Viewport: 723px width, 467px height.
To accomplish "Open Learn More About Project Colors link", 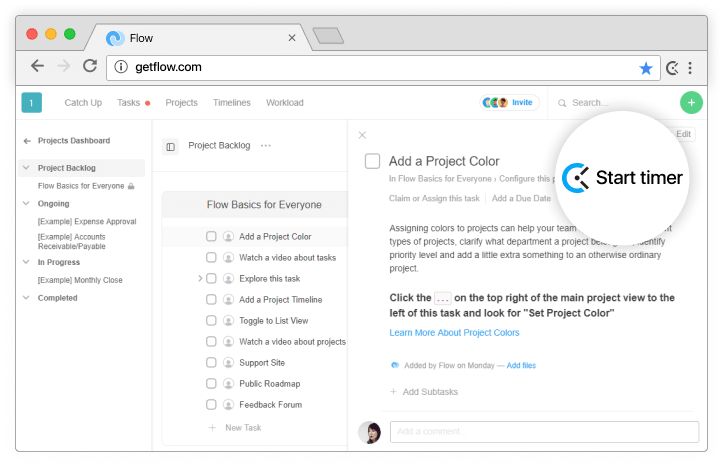I will [454, 333].
